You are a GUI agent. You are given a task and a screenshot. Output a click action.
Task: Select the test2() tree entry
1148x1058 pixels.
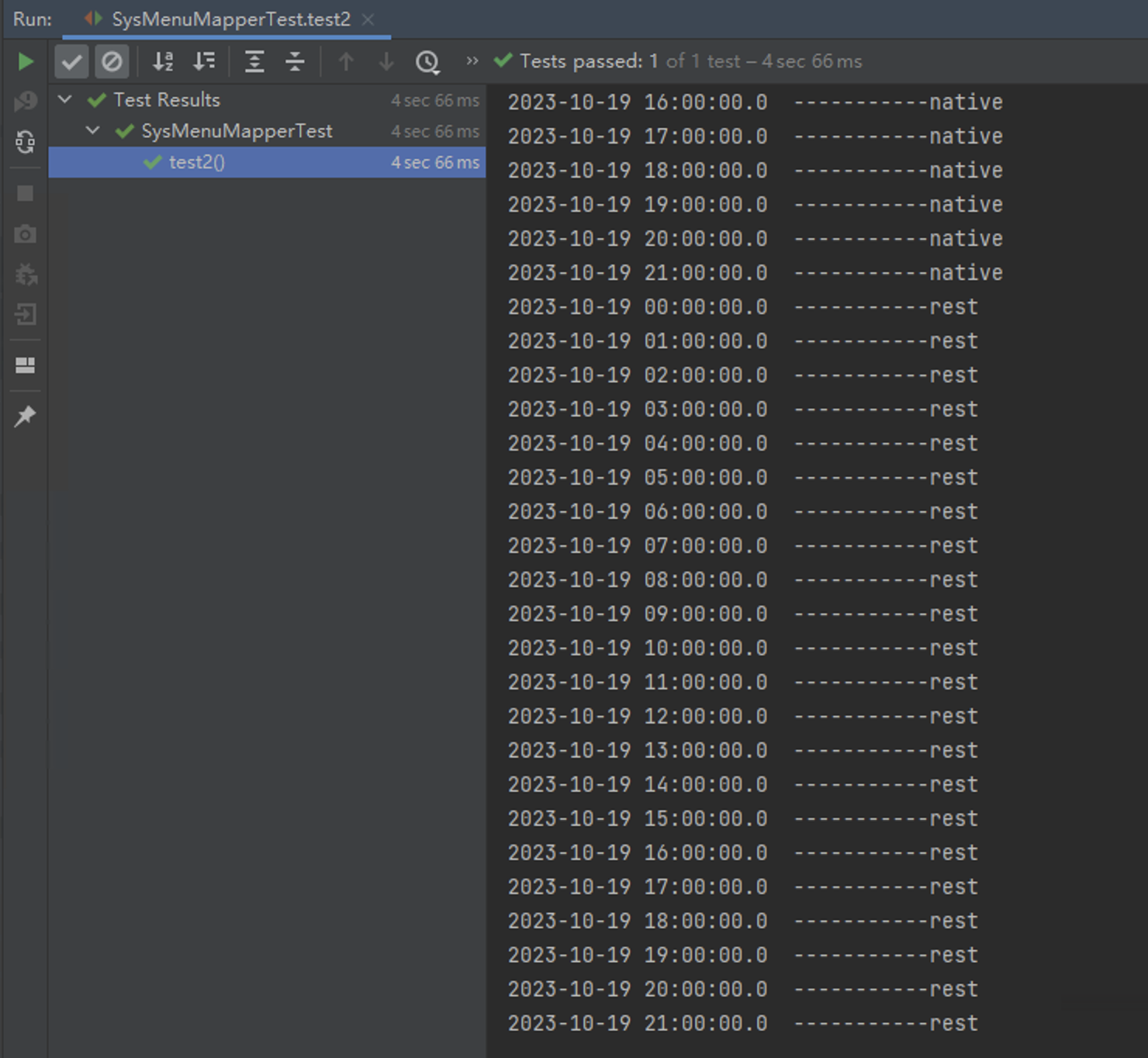click(195, 163)
